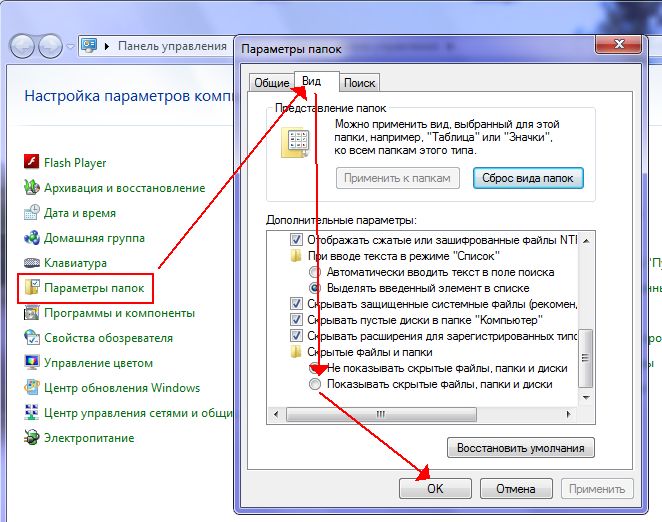Viewport: 662px width, 522px height.
Task: Open the Power Options icon (Электропитание)
Action: coord(32,438)
